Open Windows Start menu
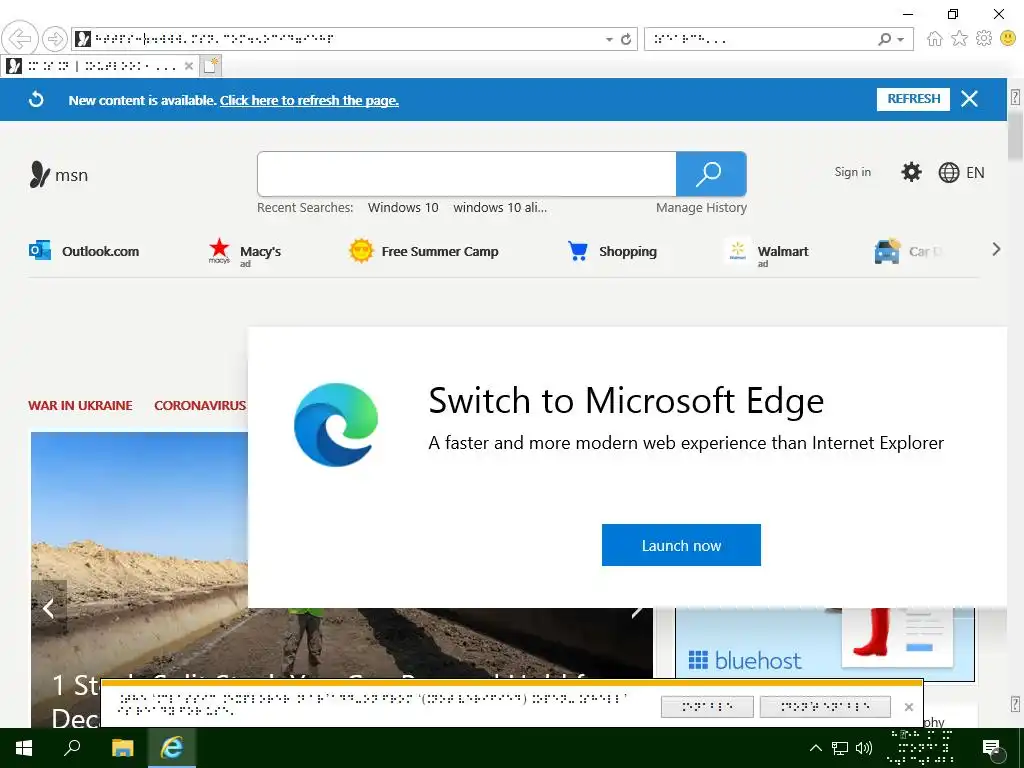The width and height of the screenshot is (1024, 768). 24,748
